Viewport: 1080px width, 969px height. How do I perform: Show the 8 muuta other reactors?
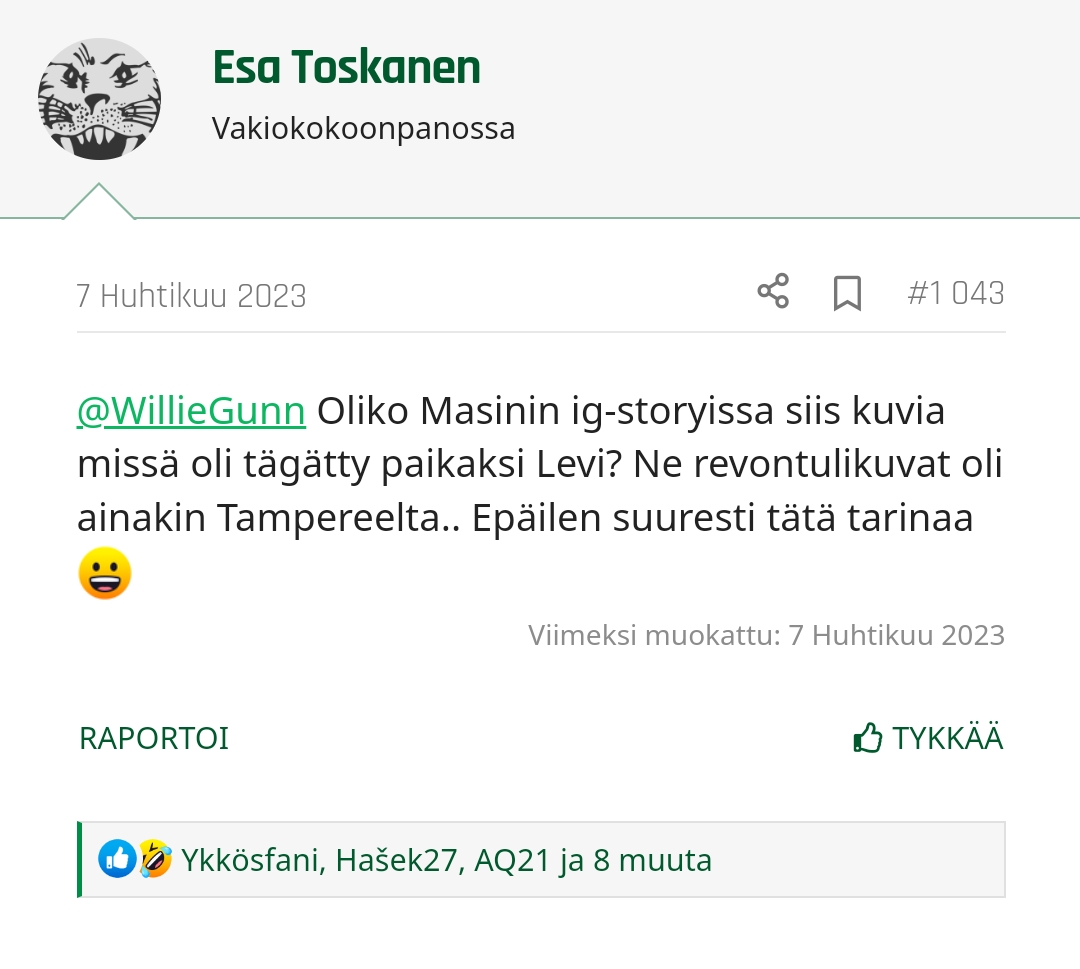point(652,860)
